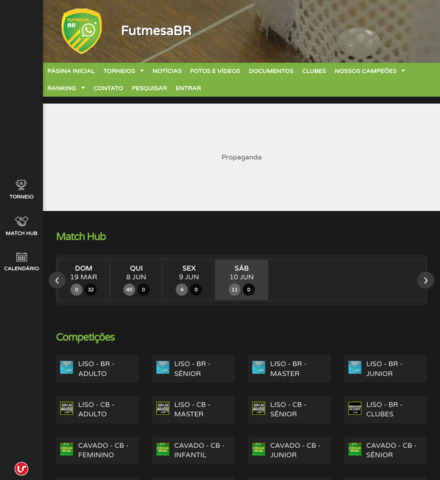
Task: Click the gray 40 count badge under 8 JUN
Action: pos(129,289)
